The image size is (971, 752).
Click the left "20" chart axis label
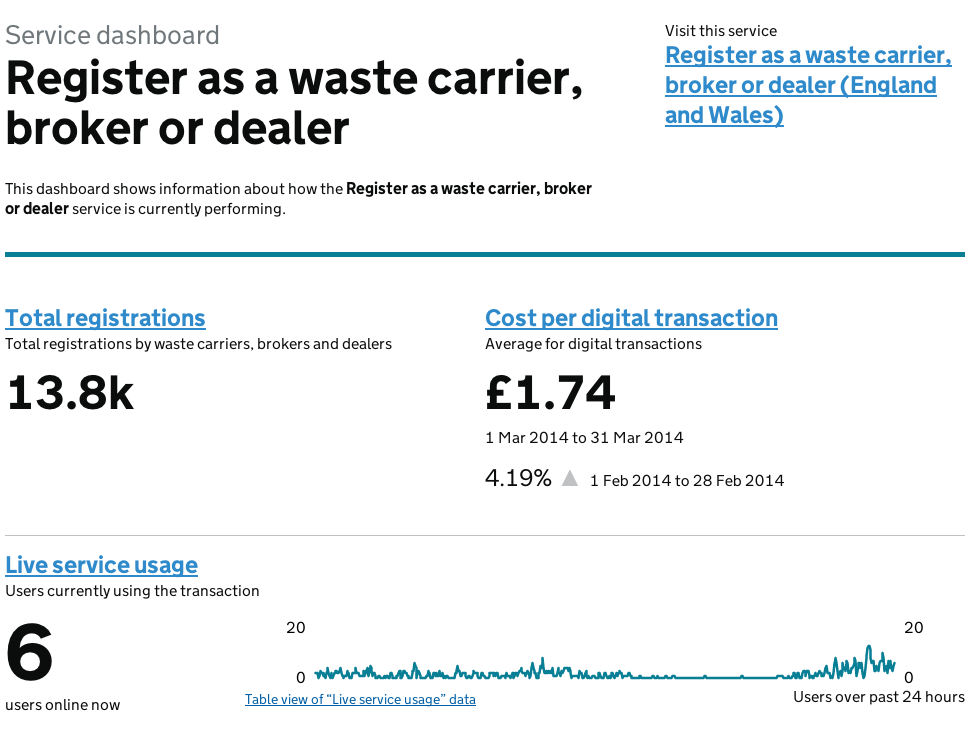click(296, 628)
